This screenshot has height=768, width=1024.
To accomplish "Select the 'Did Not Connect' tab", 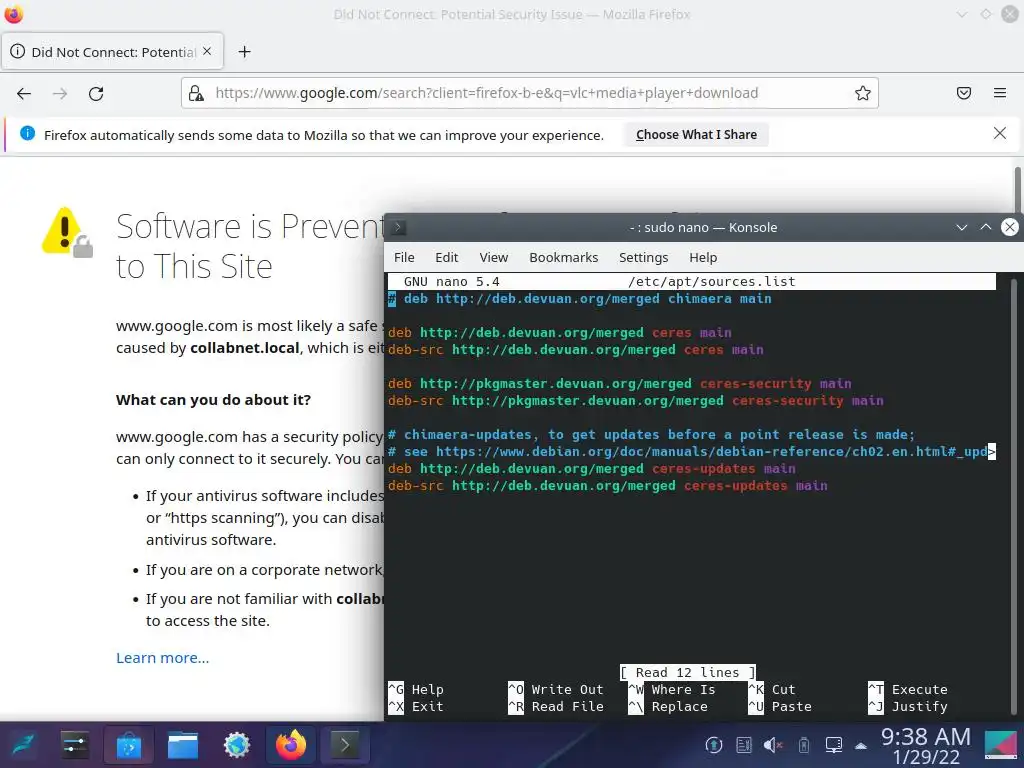I will point(112,52).
